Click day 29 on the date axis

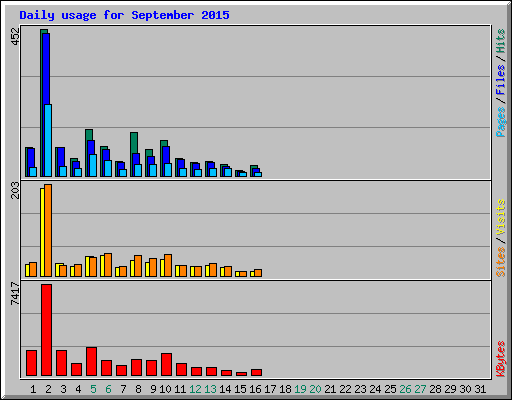click(x=450, y=389)
